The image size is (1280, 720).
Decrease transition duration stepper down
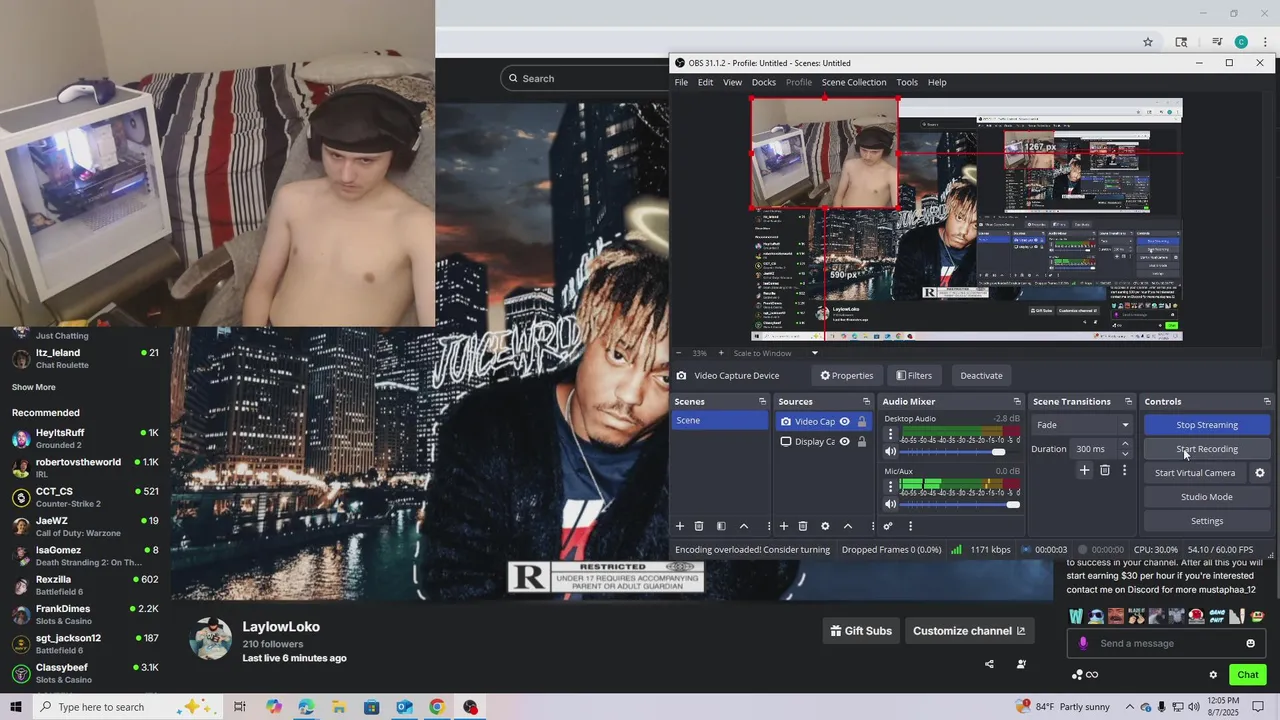(1125, 454)
